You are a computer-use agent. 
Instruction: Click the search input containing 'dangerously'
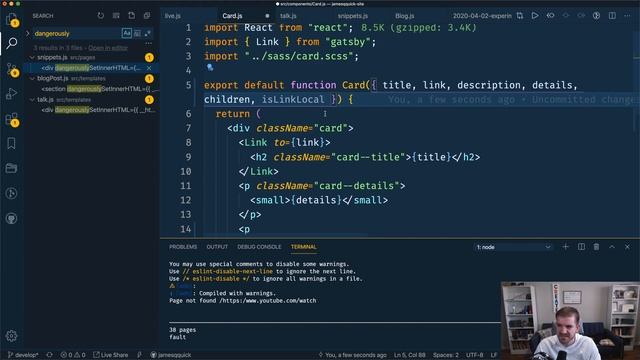78,33
